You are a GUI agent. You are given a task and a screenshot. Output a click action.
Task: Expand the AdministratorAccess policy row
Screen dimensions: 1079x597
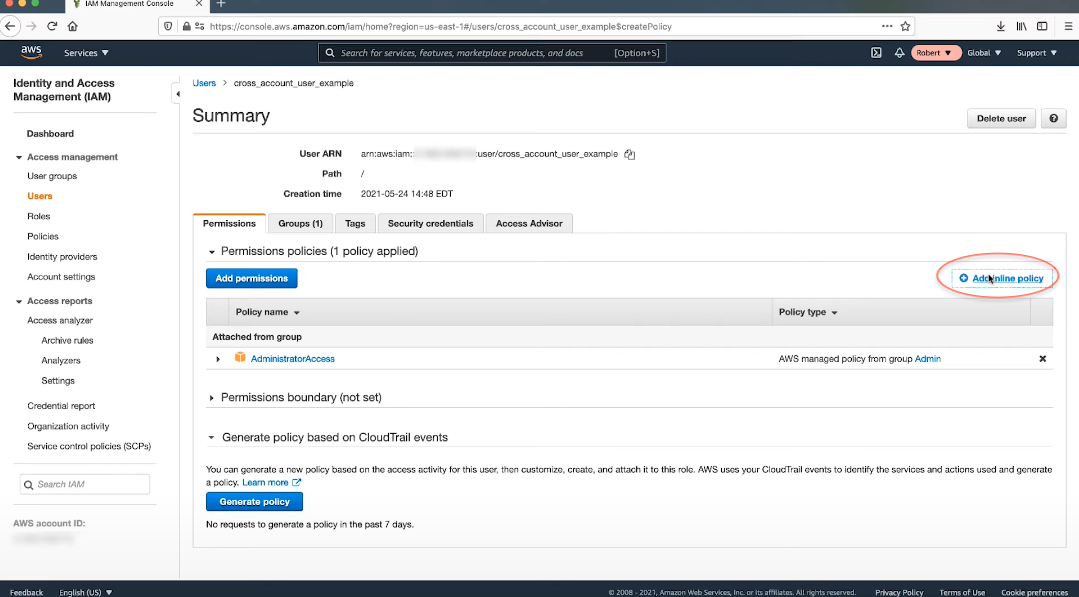click(218, 359)
